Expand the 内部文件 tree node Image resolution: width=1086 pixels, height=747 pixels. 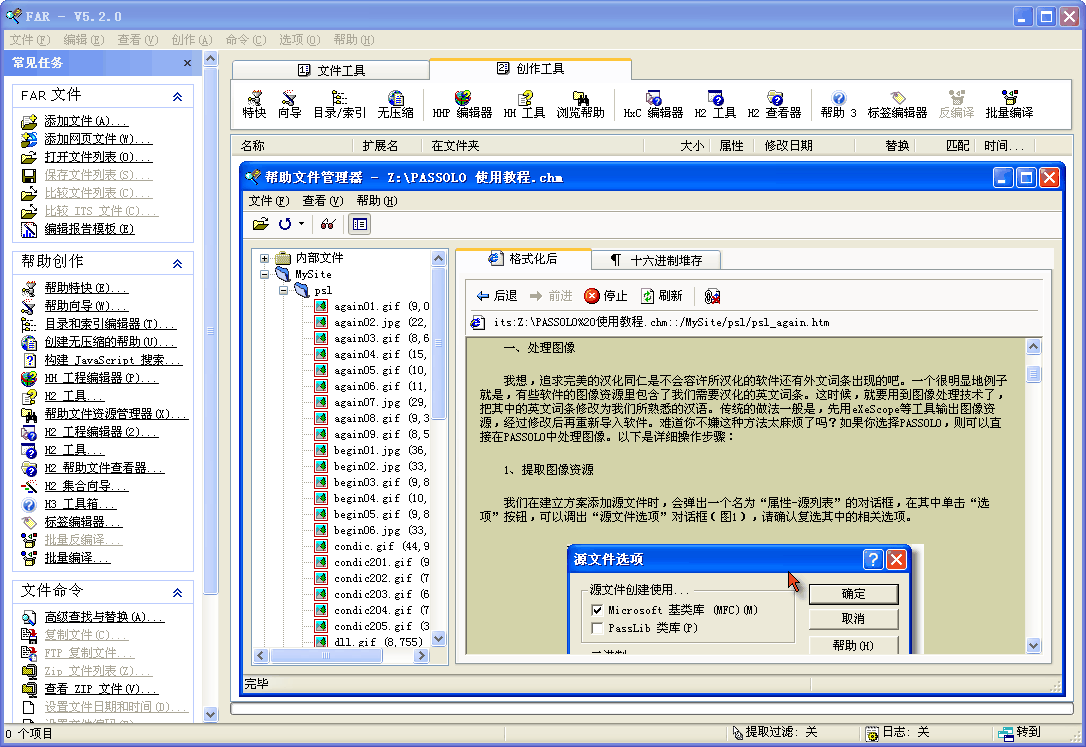[x=264, y=258]
